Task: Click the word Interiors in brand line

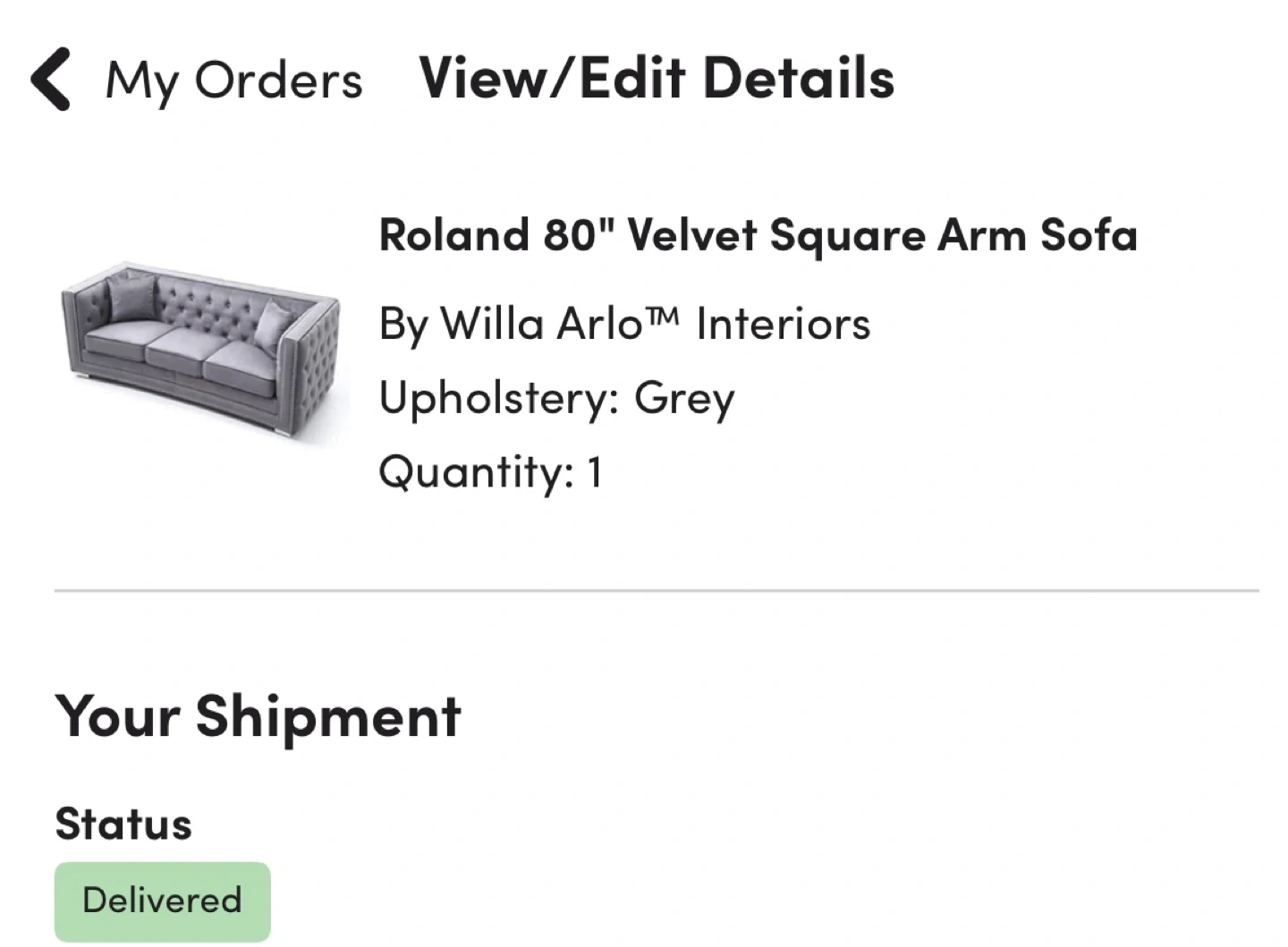Action: [783, 324]
